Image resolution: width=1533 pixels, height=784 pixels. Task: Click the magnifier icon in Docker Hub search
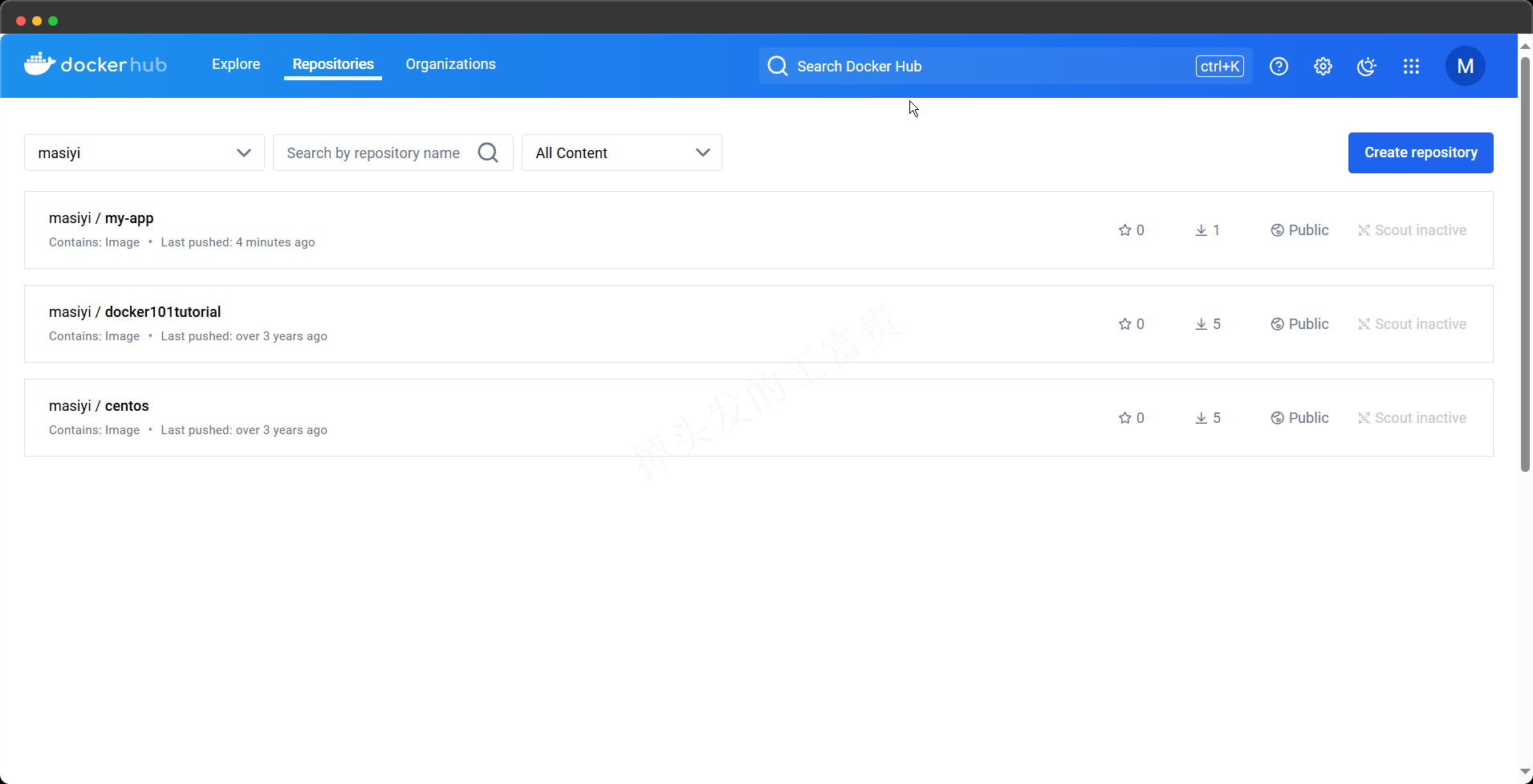[777, 66]
